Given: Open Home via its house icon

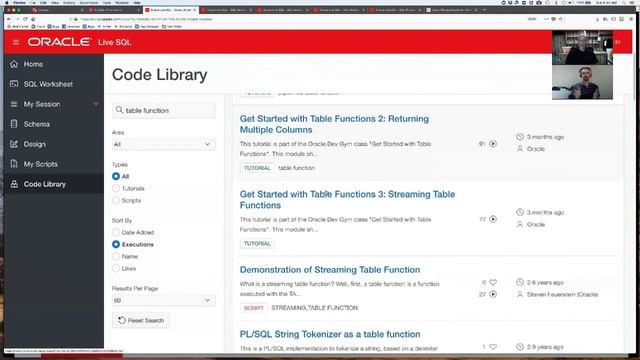Looking at the screenshot, I should point(14,64).
